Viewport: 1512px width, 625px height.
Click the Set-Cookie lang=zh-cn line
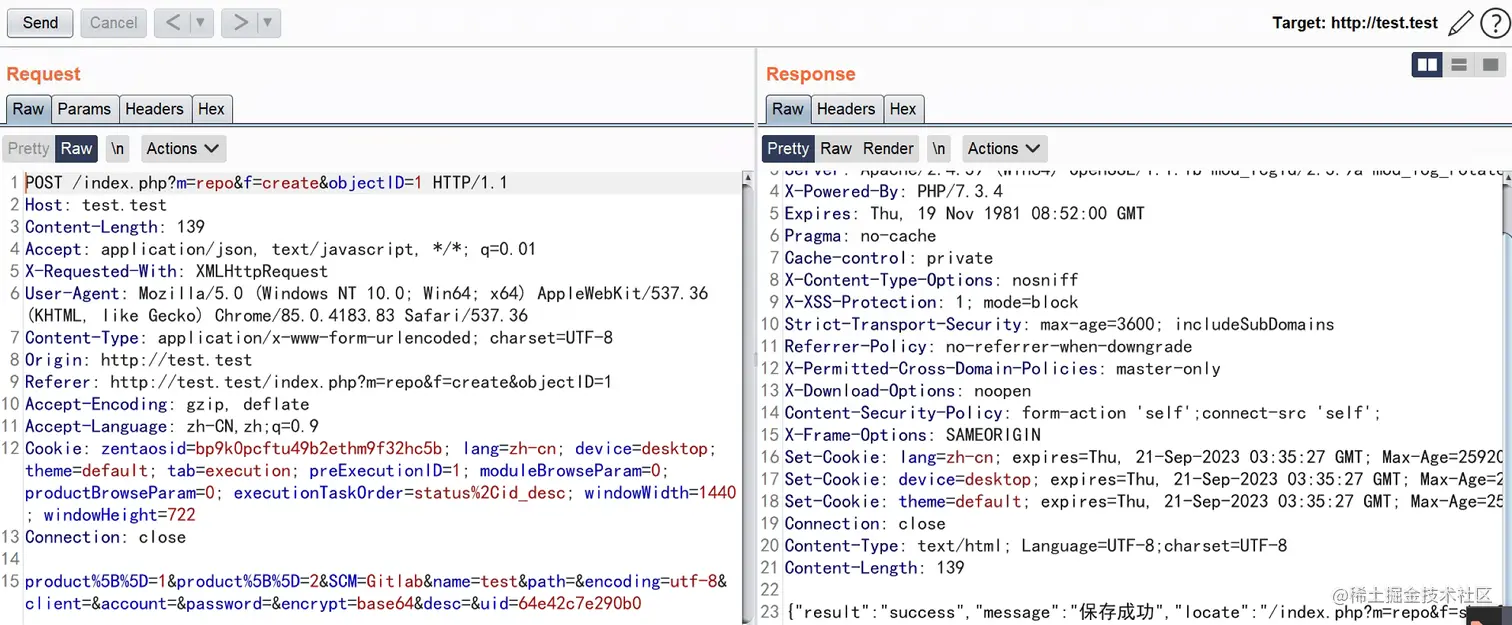point(1143,457)
